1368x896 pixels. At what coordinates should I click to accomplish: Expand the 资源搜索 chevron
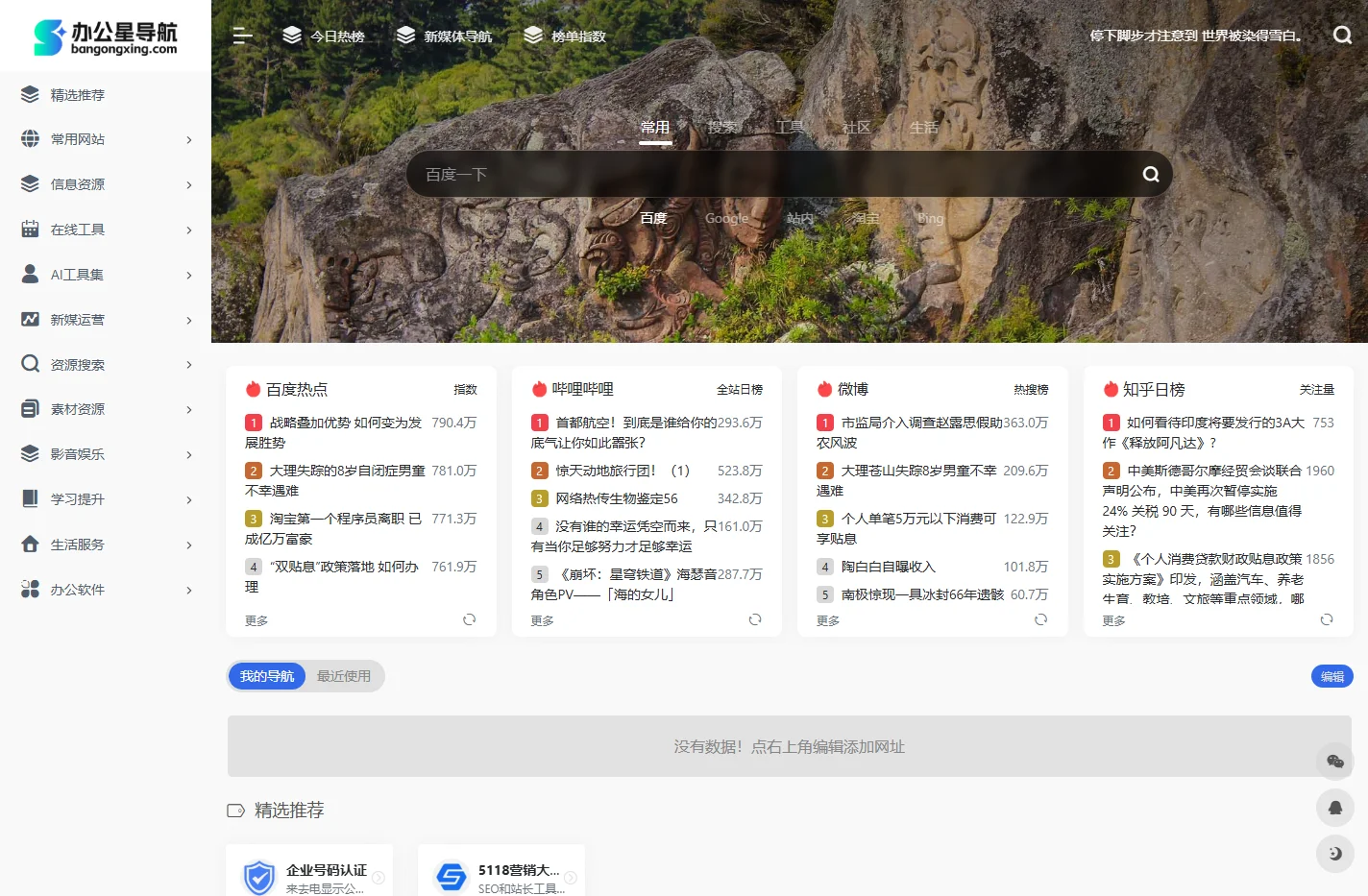188,364
